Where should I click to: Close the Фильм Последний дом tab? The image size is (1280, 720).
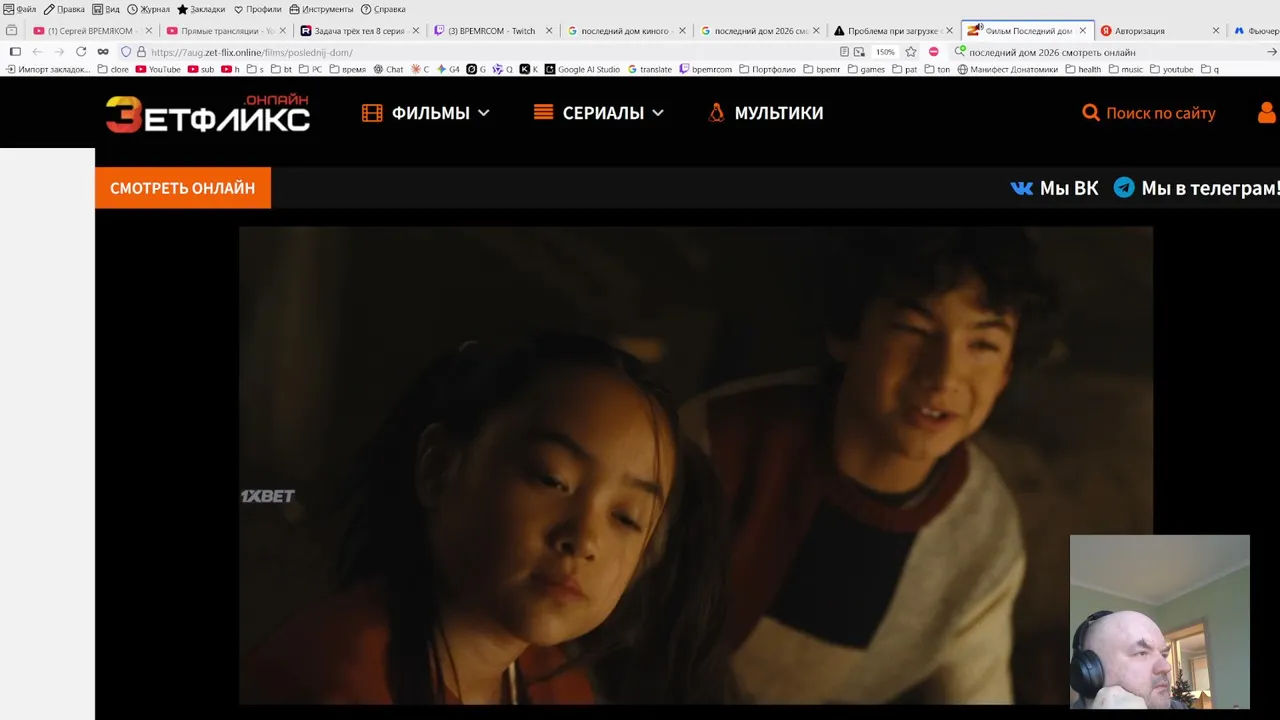click(x=1082, y=31)
